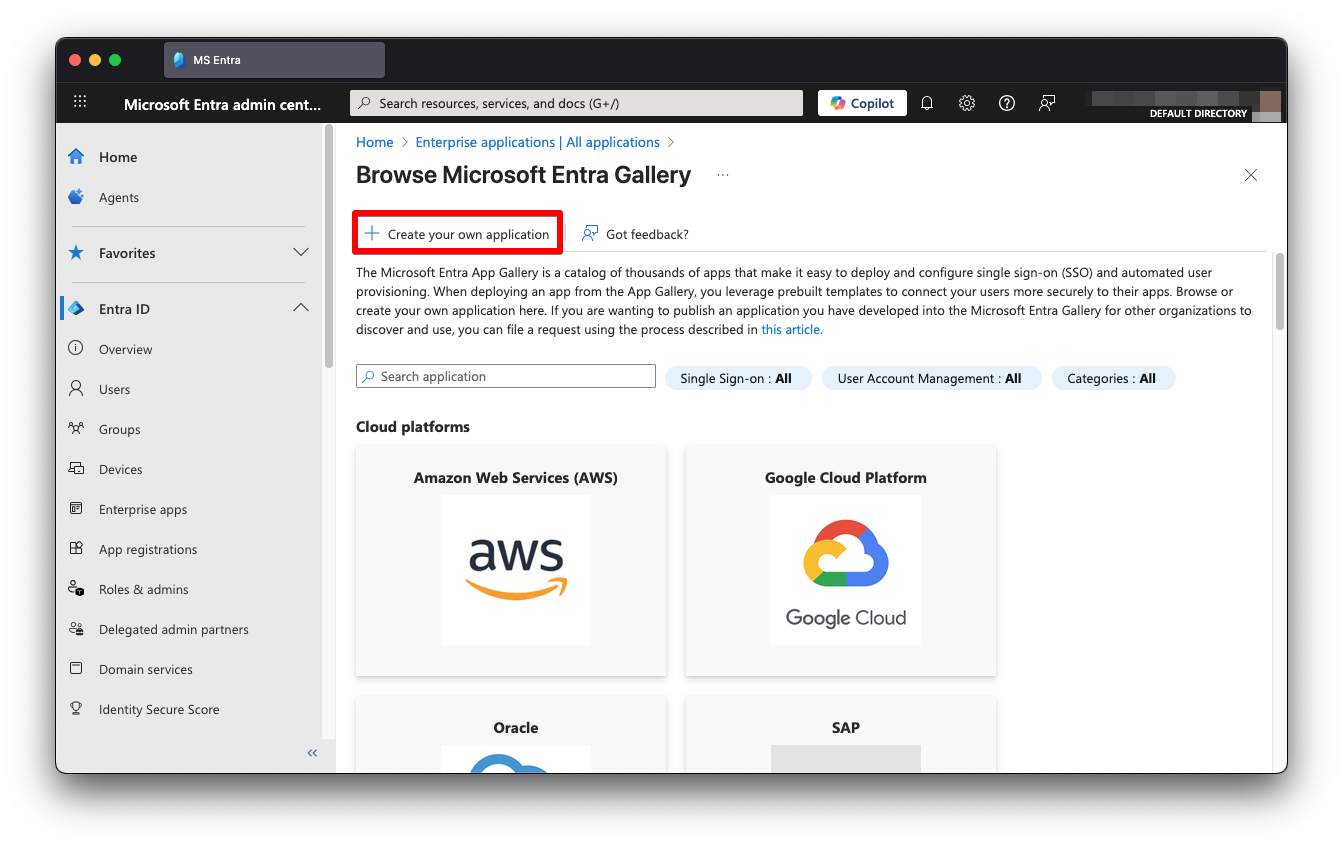The width and height of the screenshot is (1343, 847).
Task: Open the settings gear icon
Action: [966, 102]
